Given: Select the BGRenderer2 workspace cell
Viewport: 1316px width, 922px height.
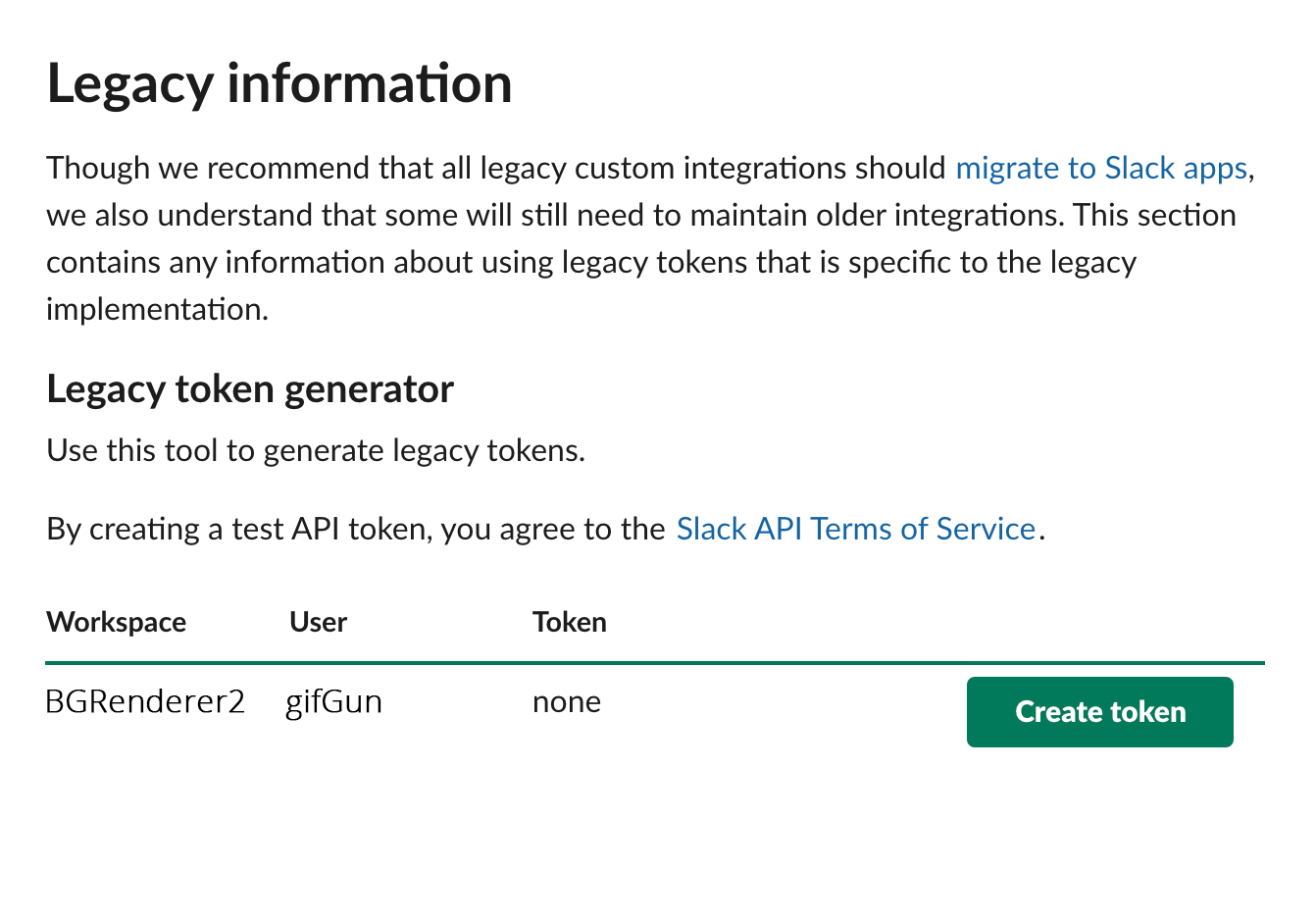Looking at the screenshot, I should coord(145,702).
